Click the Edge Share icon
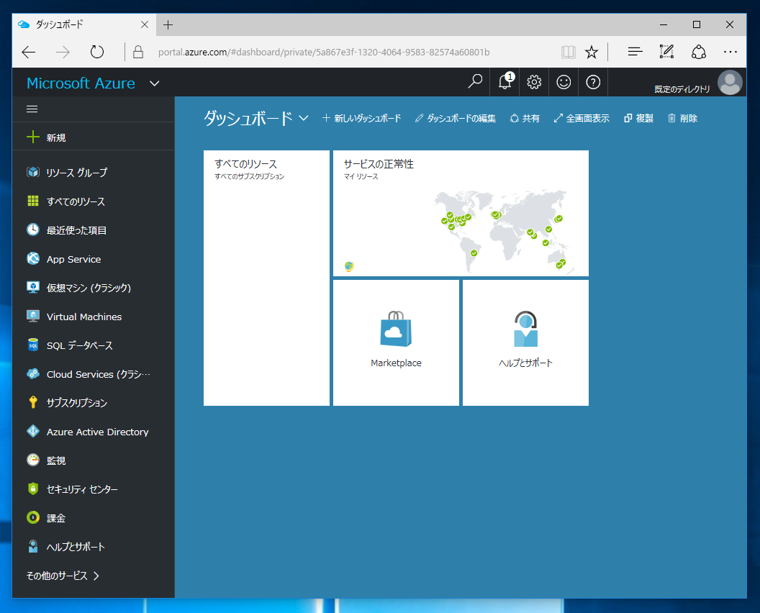760x613 pixels. (x=698, y=51)
